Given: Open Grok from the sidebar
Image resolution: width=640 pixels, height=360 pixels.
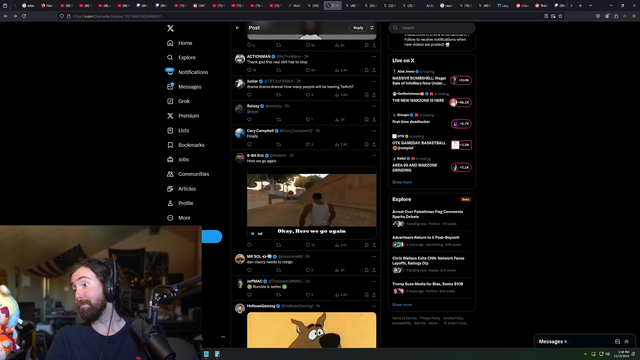Looking at the screenshot, I should click(178, 101).
